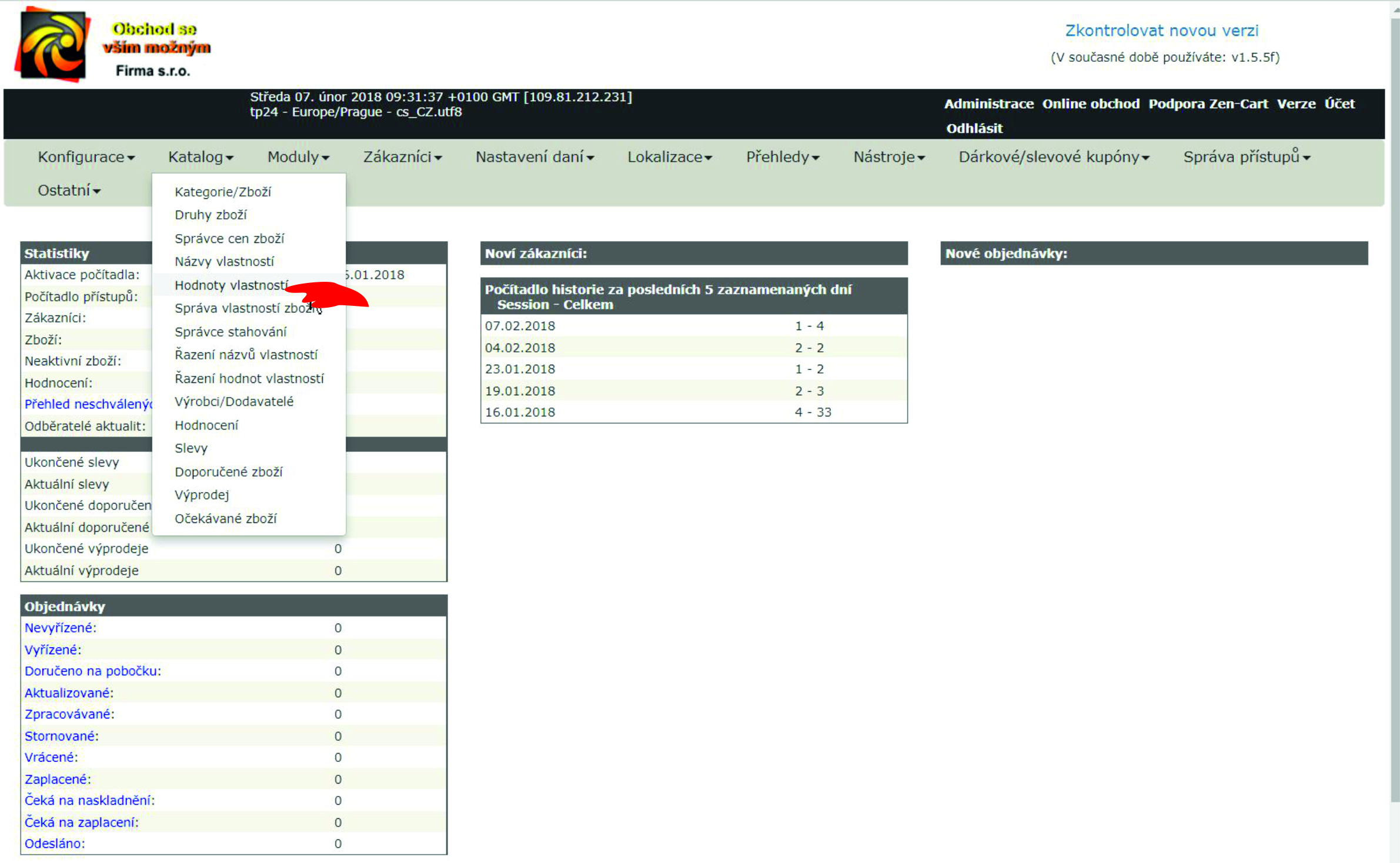Select Doporučené zboží in Katalog menu

coord(228,472)
